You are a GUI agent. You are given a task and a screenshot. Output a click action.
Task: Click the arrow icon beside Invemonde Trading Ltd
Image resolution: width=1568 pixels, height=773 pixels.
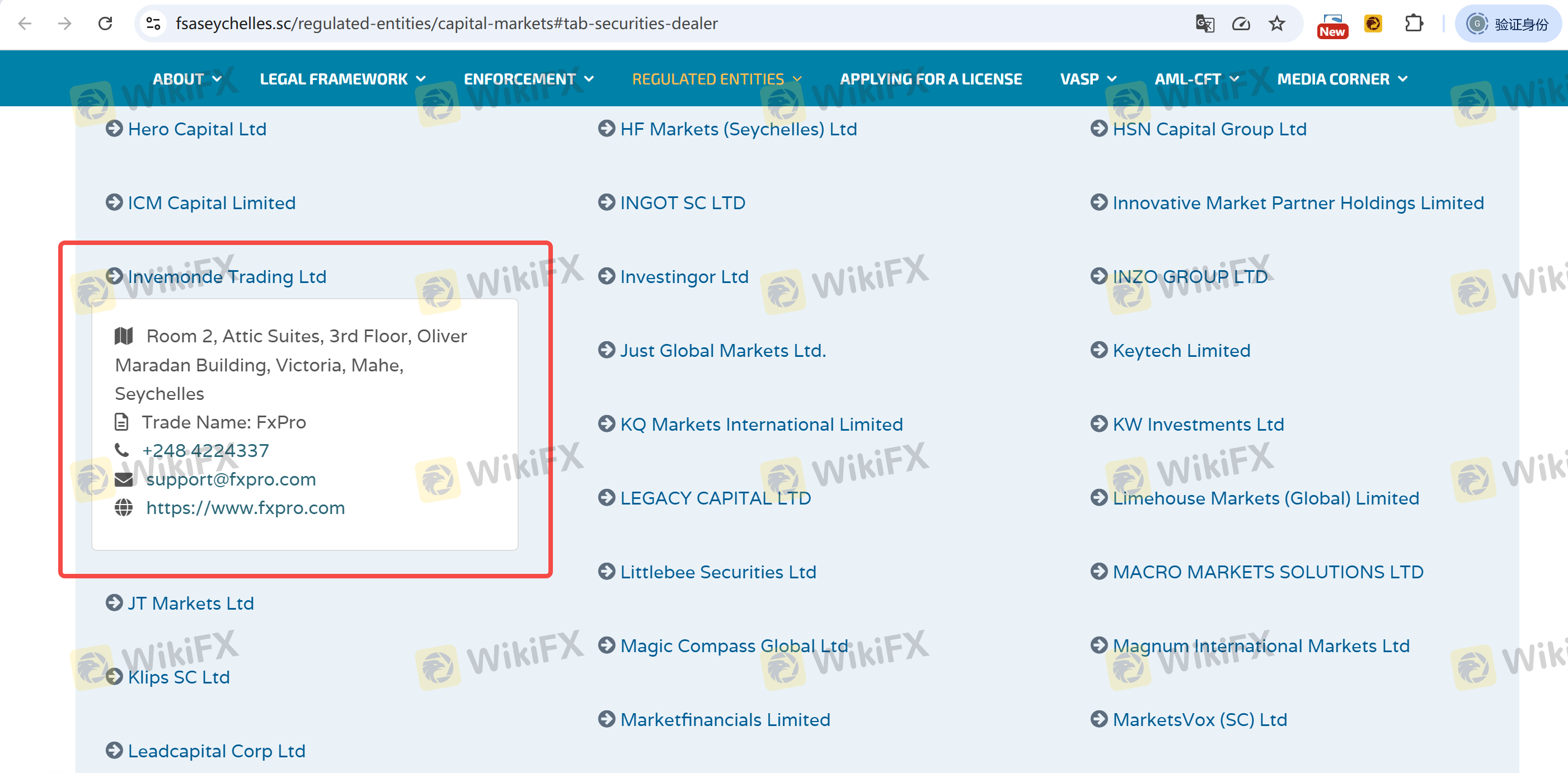(114, 276)
